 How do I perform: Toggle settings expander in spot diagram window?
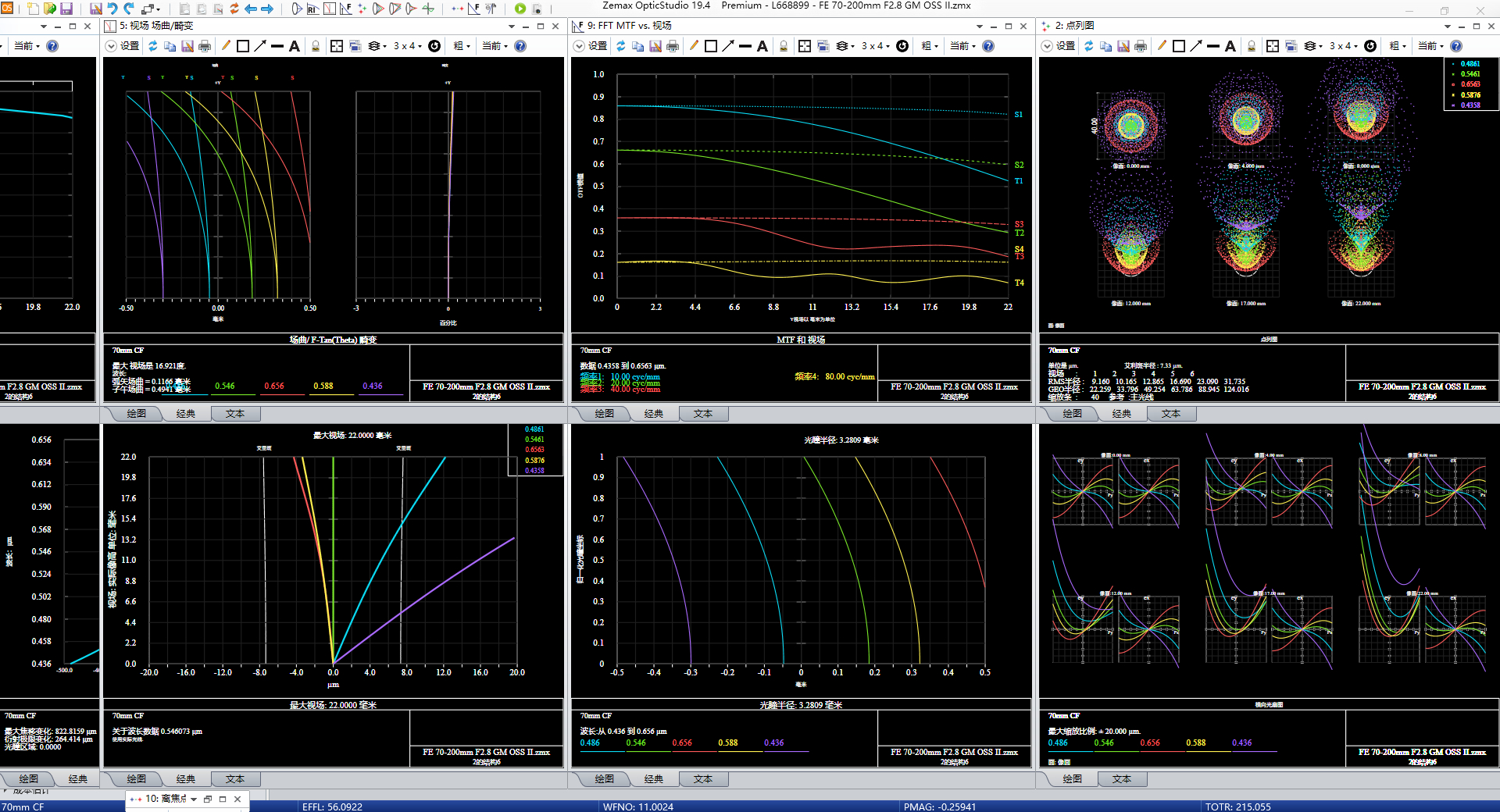[1047, 46]
